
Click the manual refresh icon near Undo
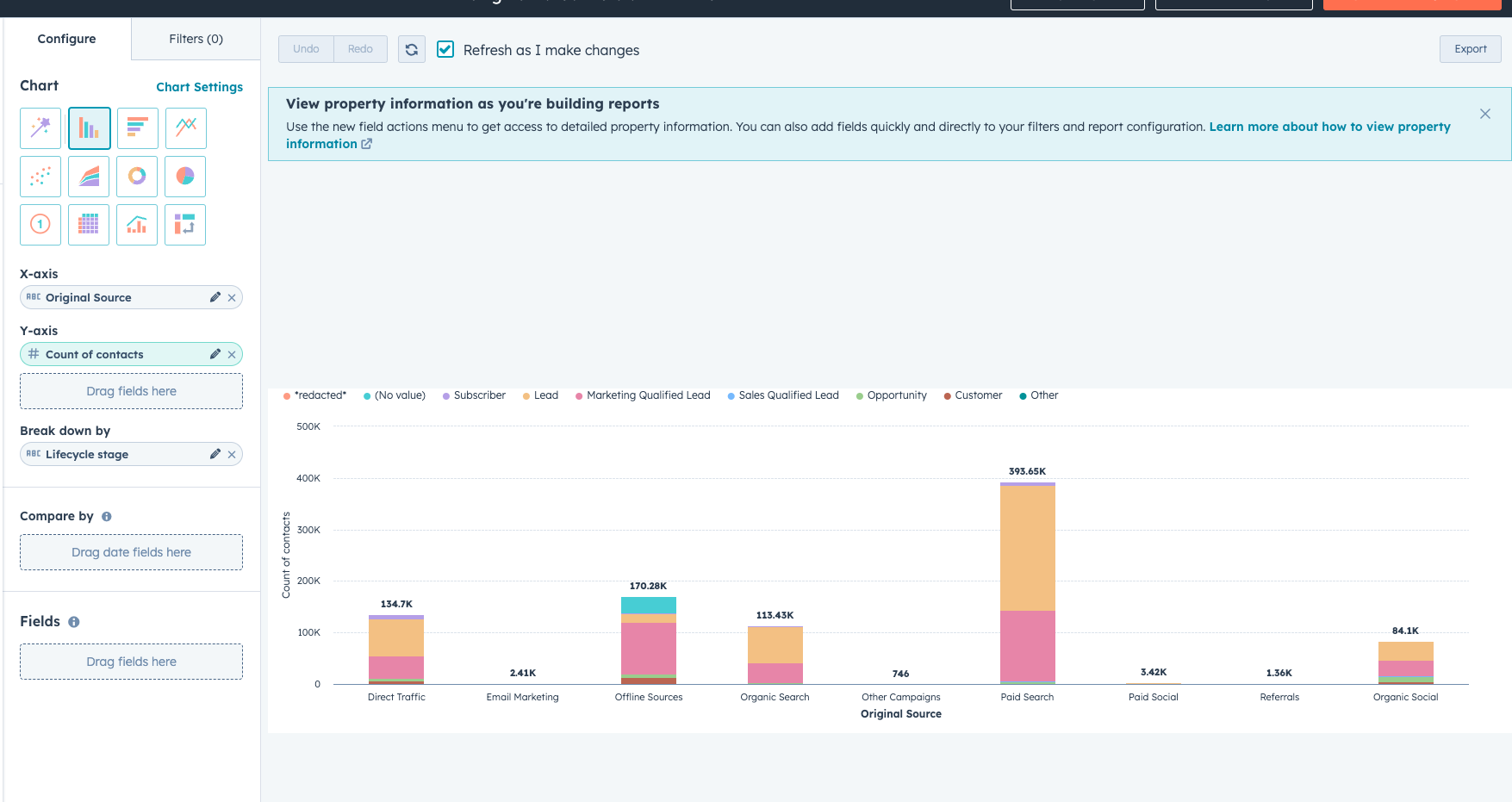[411, 49]
